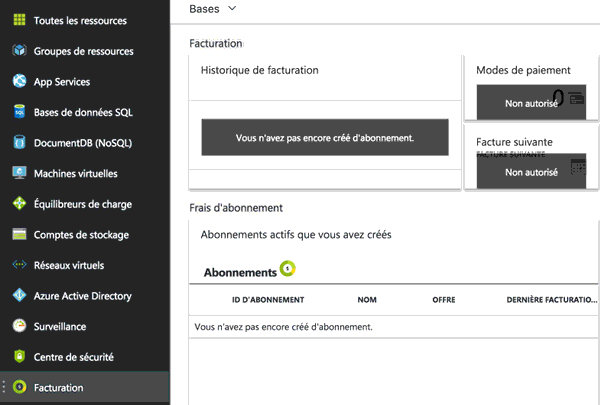Open Machines virtuelles menu item
Image resolution: width=600 pixels, height=405 pixels.
point(75,173)
